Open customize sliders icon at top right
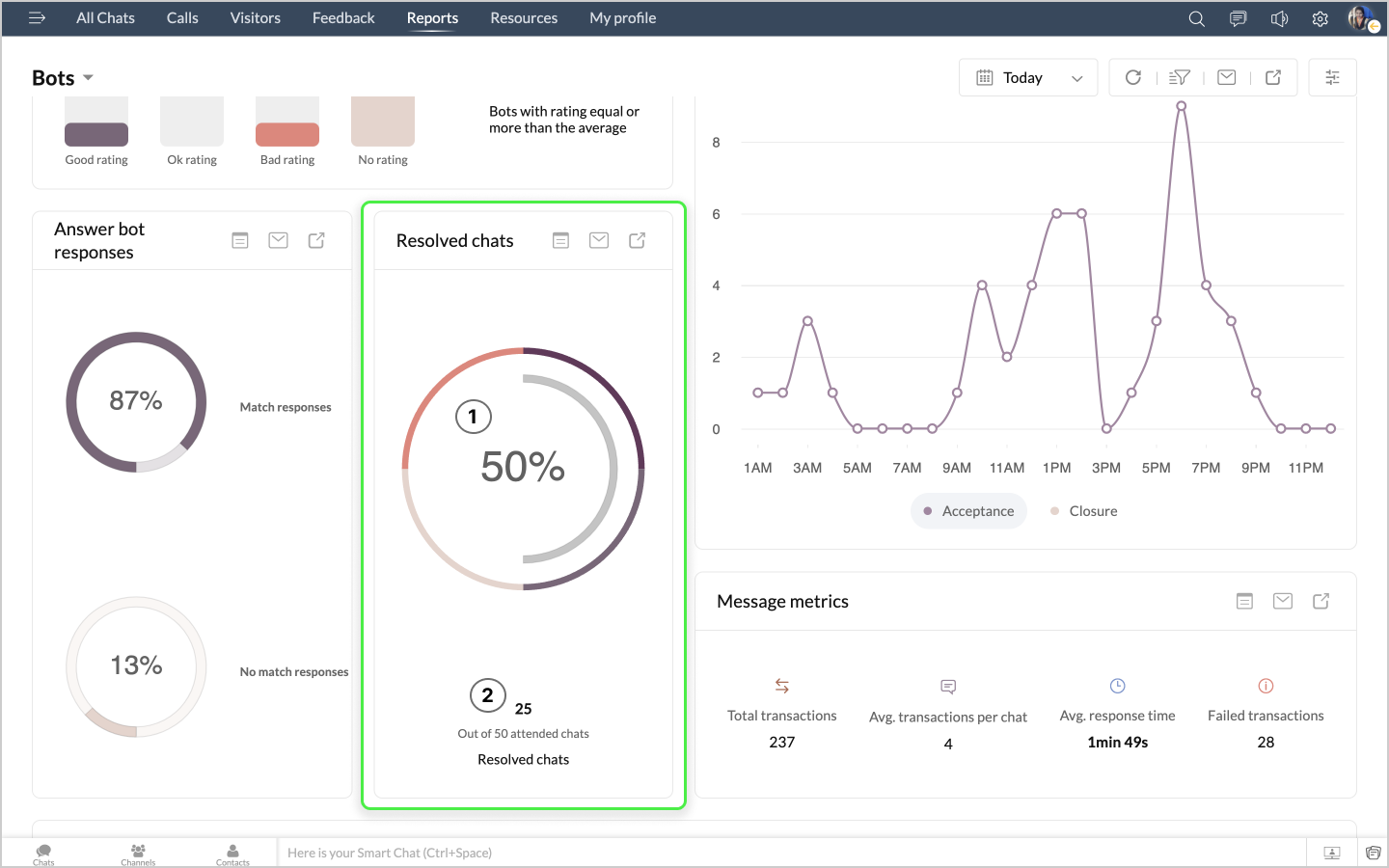The width and height of the screenshot is (1389, 868). (1332, 77)
